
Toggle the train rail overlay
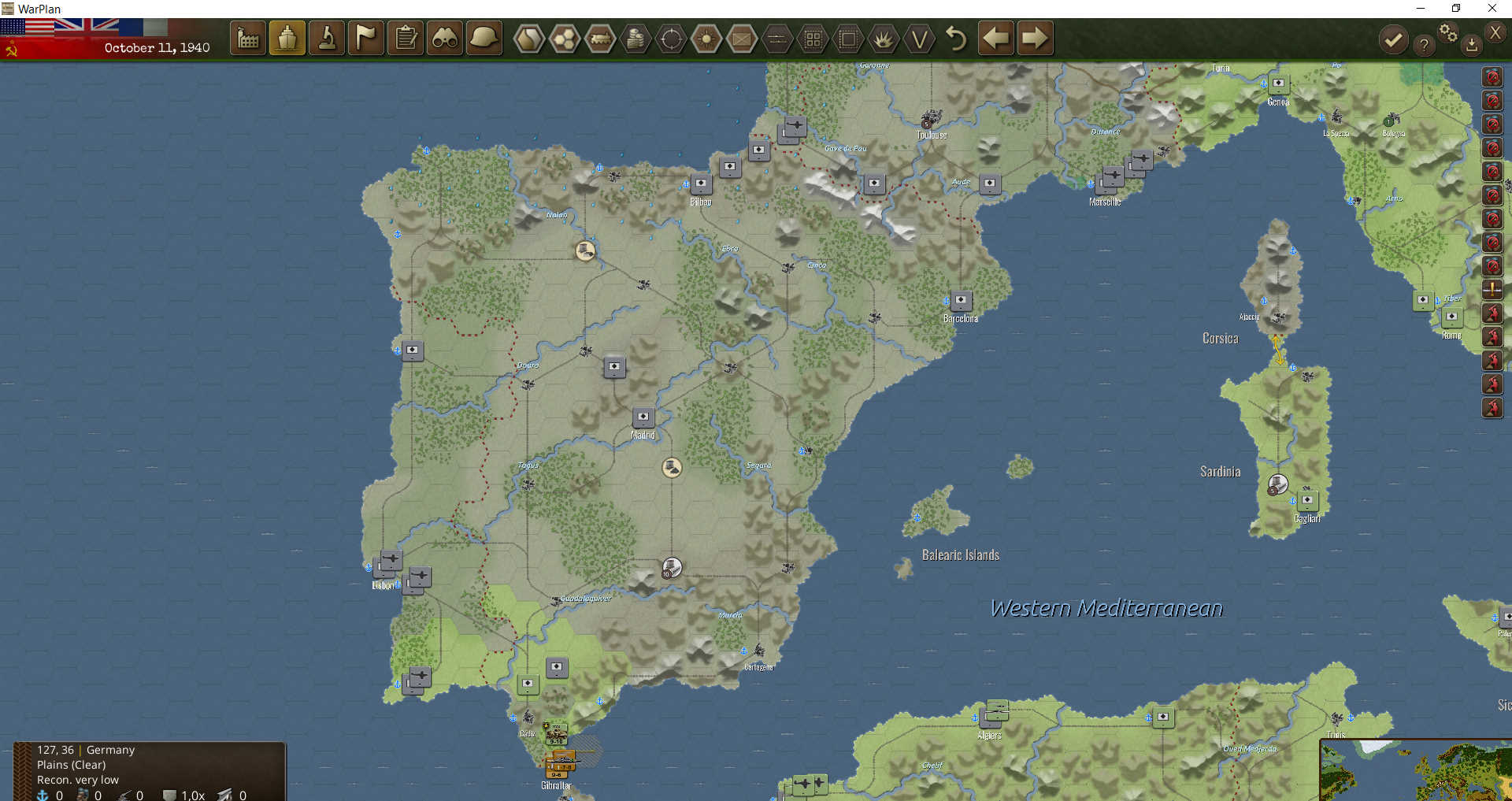(x=600, y=39)
